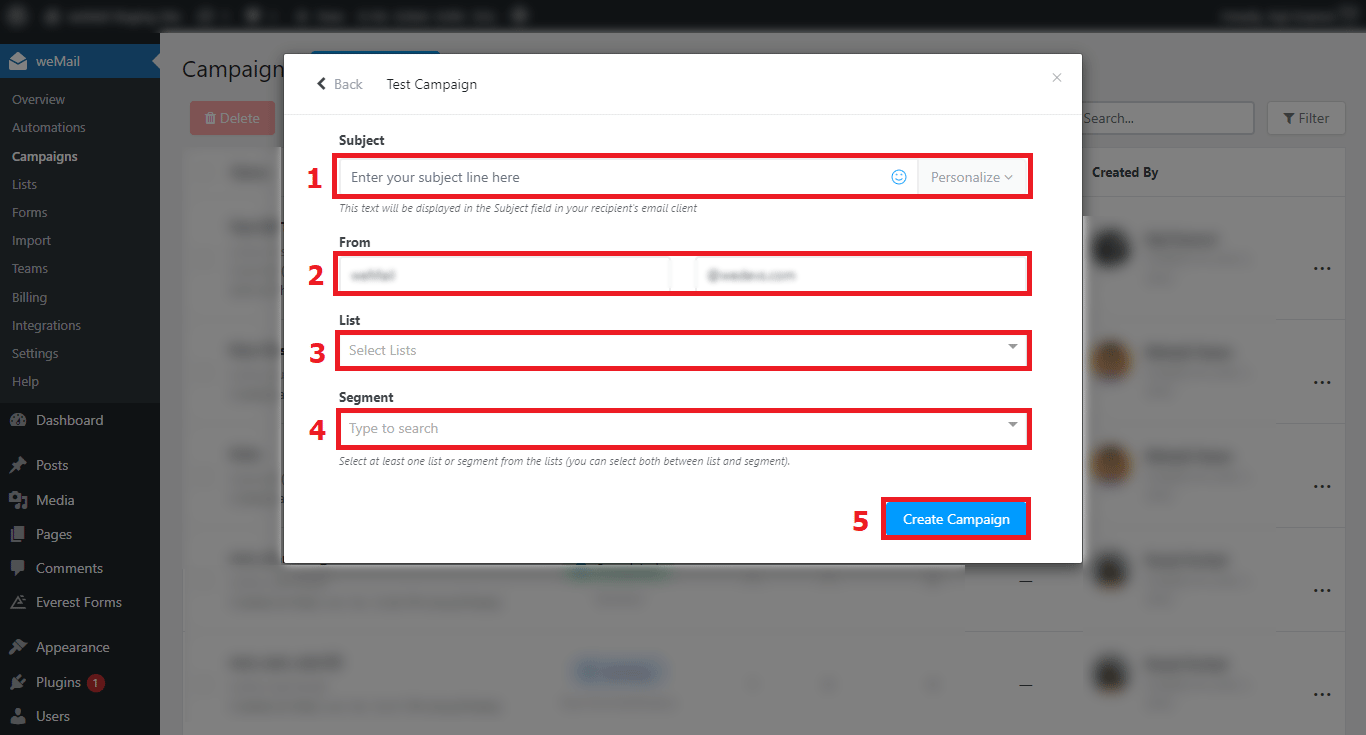The image size is (1366, 735).
Task: Open the Dashboard from the sidebar icon
Action: pos(18,420)
